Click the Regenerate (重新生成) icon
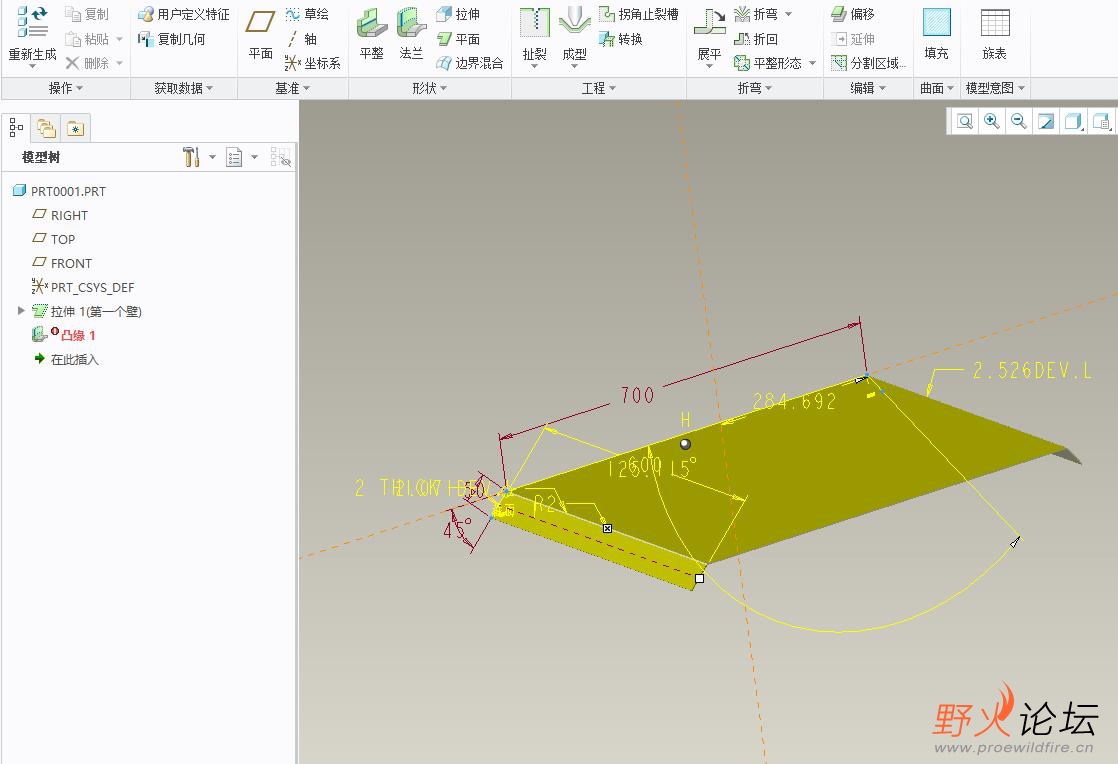The height and width of the screenshot is (764, 1118). pos(32,23)
